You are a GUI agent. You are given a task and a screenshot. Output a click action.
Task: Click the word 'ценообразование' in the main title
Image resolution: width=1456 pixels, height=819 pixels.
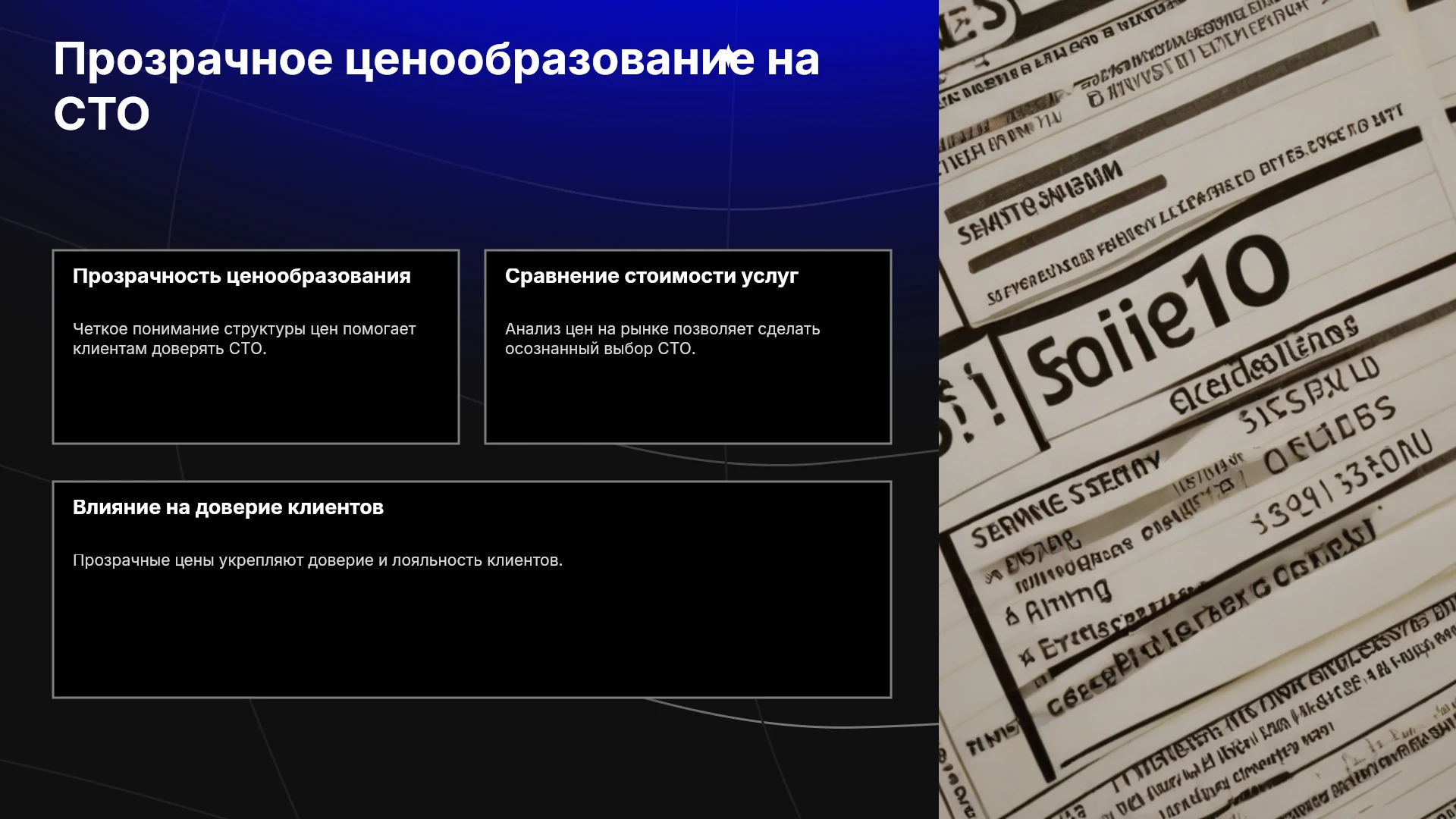(x=550, y=61)
